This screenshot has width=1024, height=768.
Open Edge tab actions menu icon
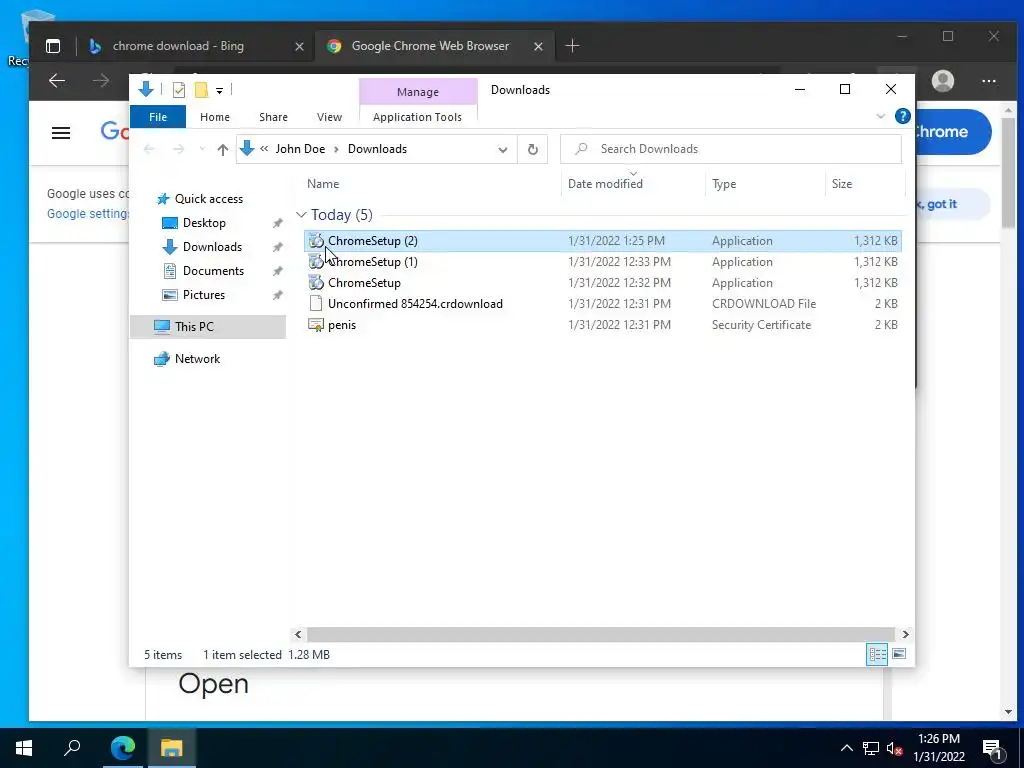tap(53, 46)
